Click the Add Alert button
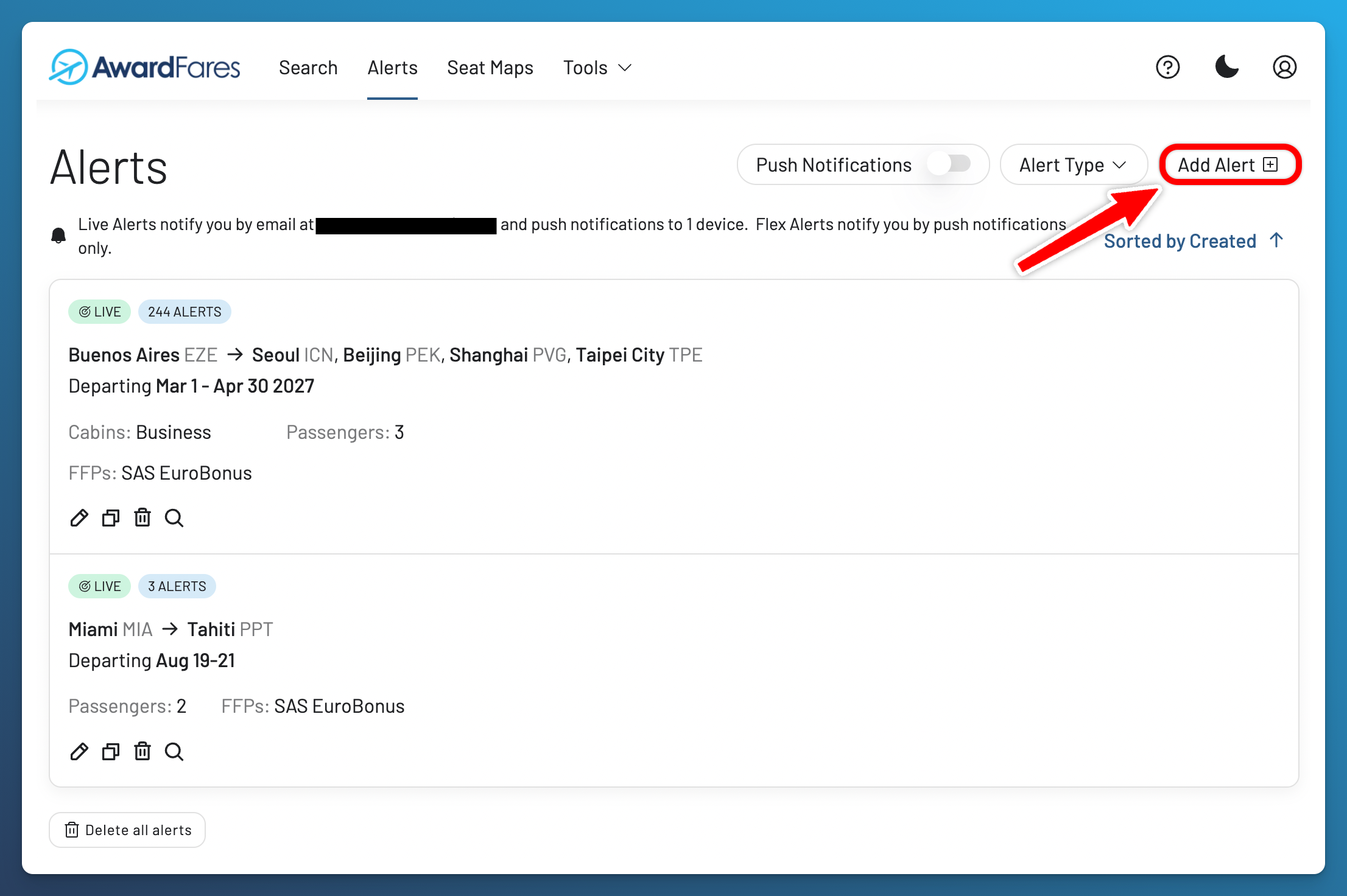This screenshot has height=896, width=1347. click(x=1229, y=164)
